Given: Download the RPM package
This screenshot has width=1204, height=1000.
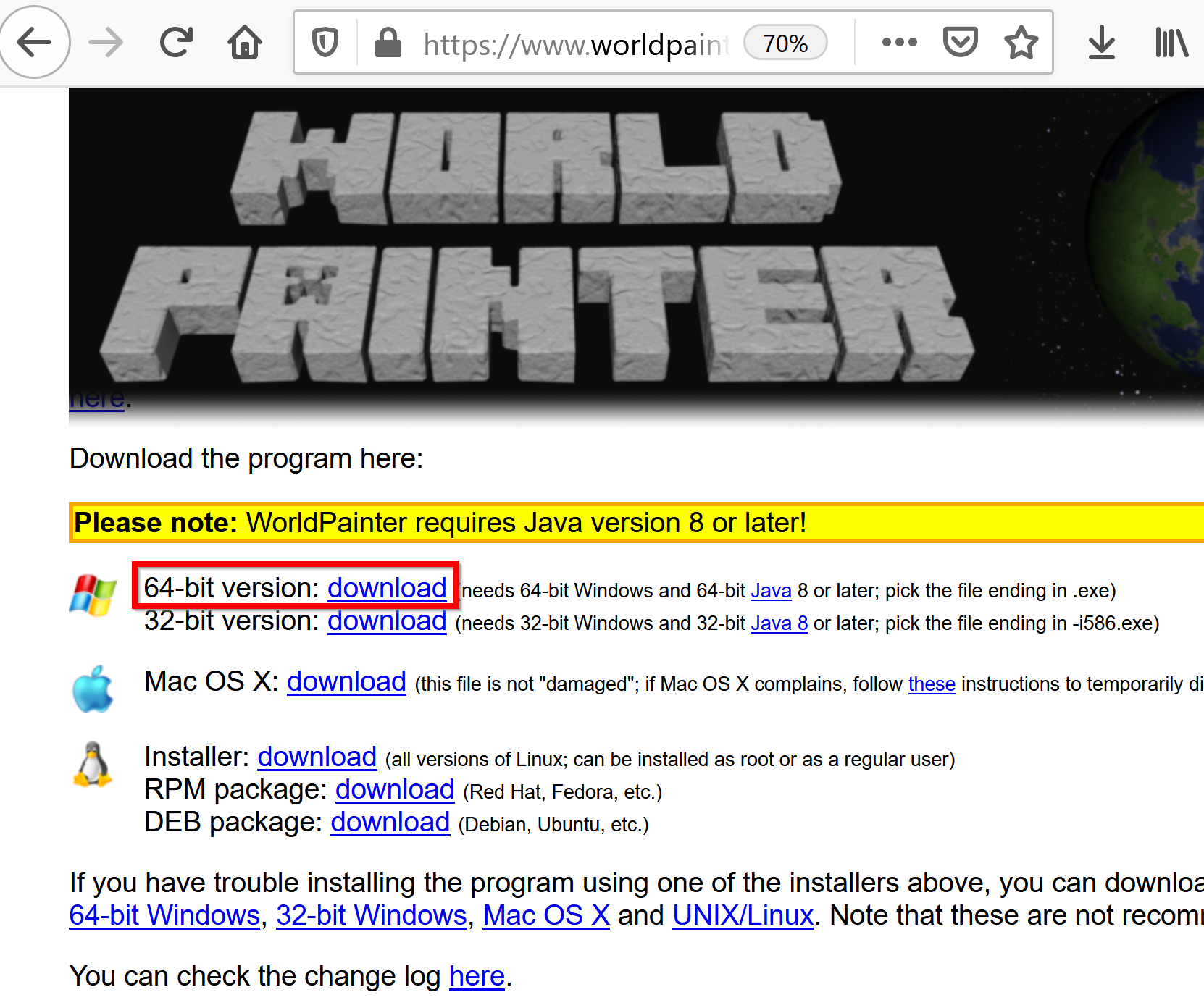Looking at the screenshot, I should point(395,789).
